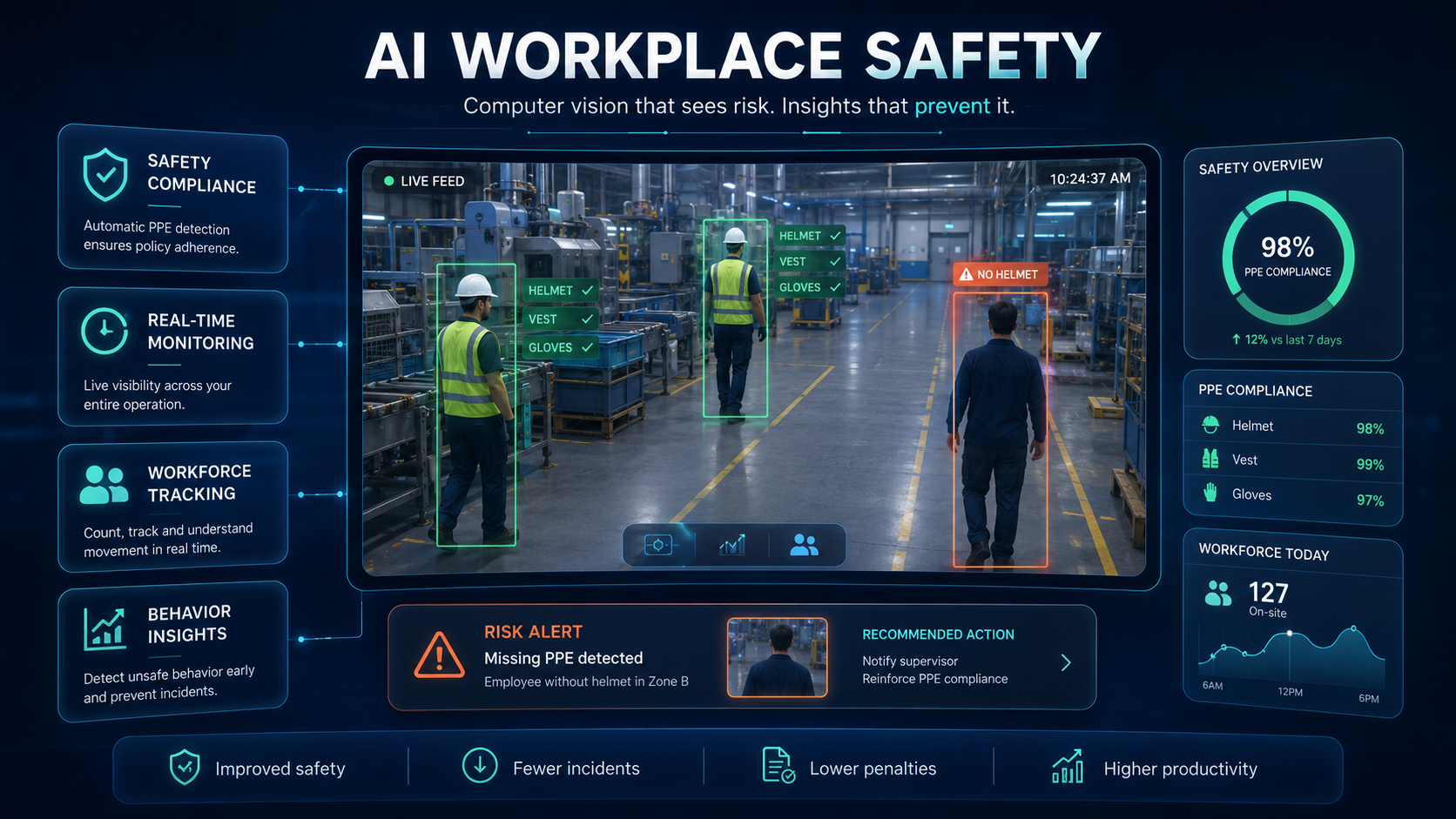The height and width of the screenshot is (819, 1456).
Task: Open the Behavior Insights card title
Action: (189, 624)
